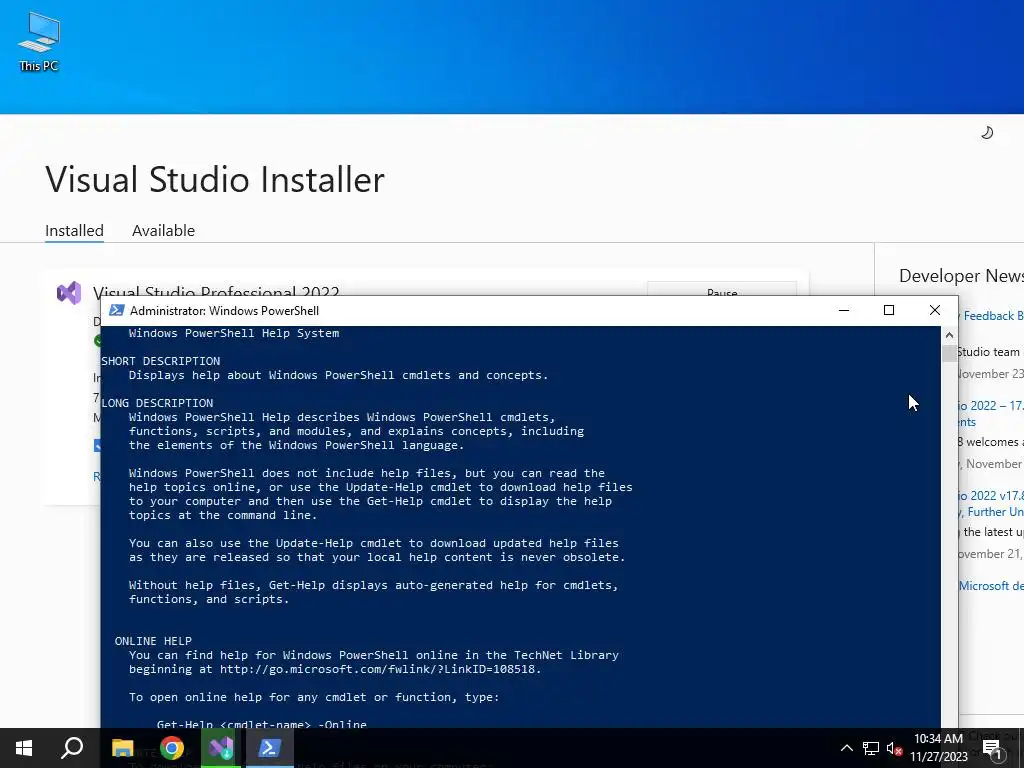1024x768 pixels.
Task: Click the 'SHORT DESCRIPTION' heading in PowerShell
Action: 161,361
